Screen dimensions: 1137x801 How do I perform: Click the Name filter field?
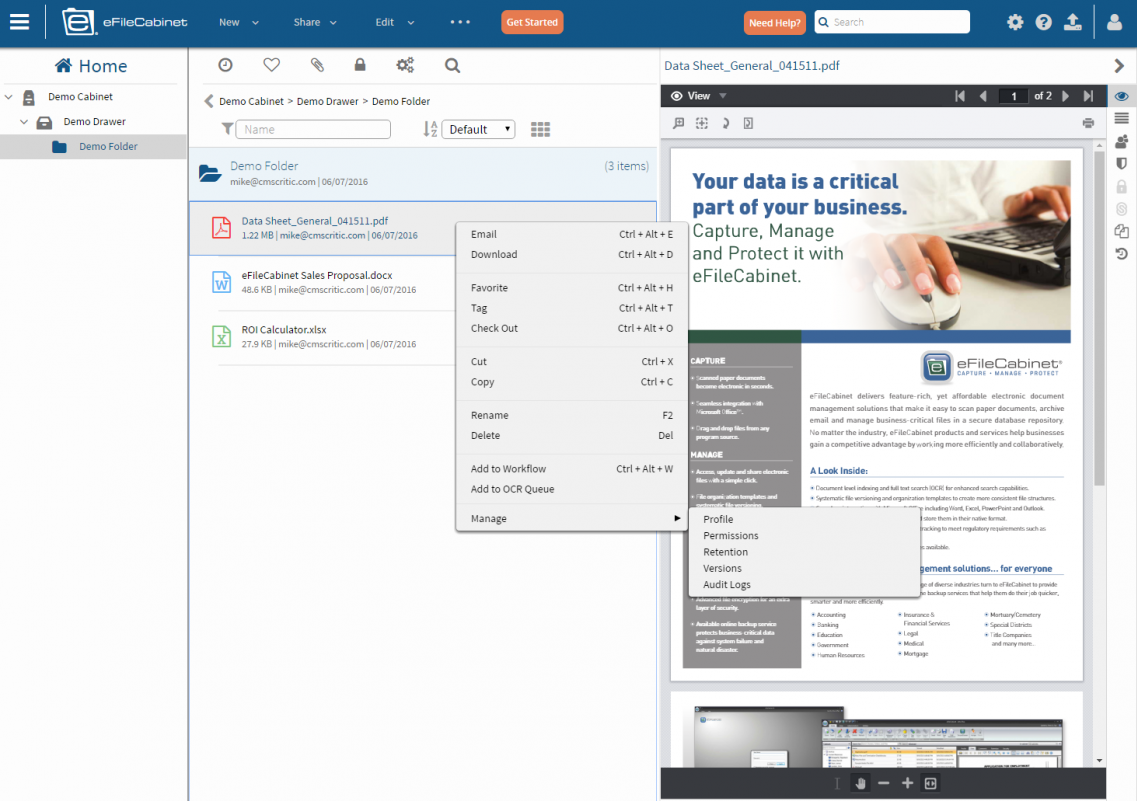[x=313, y=129]
